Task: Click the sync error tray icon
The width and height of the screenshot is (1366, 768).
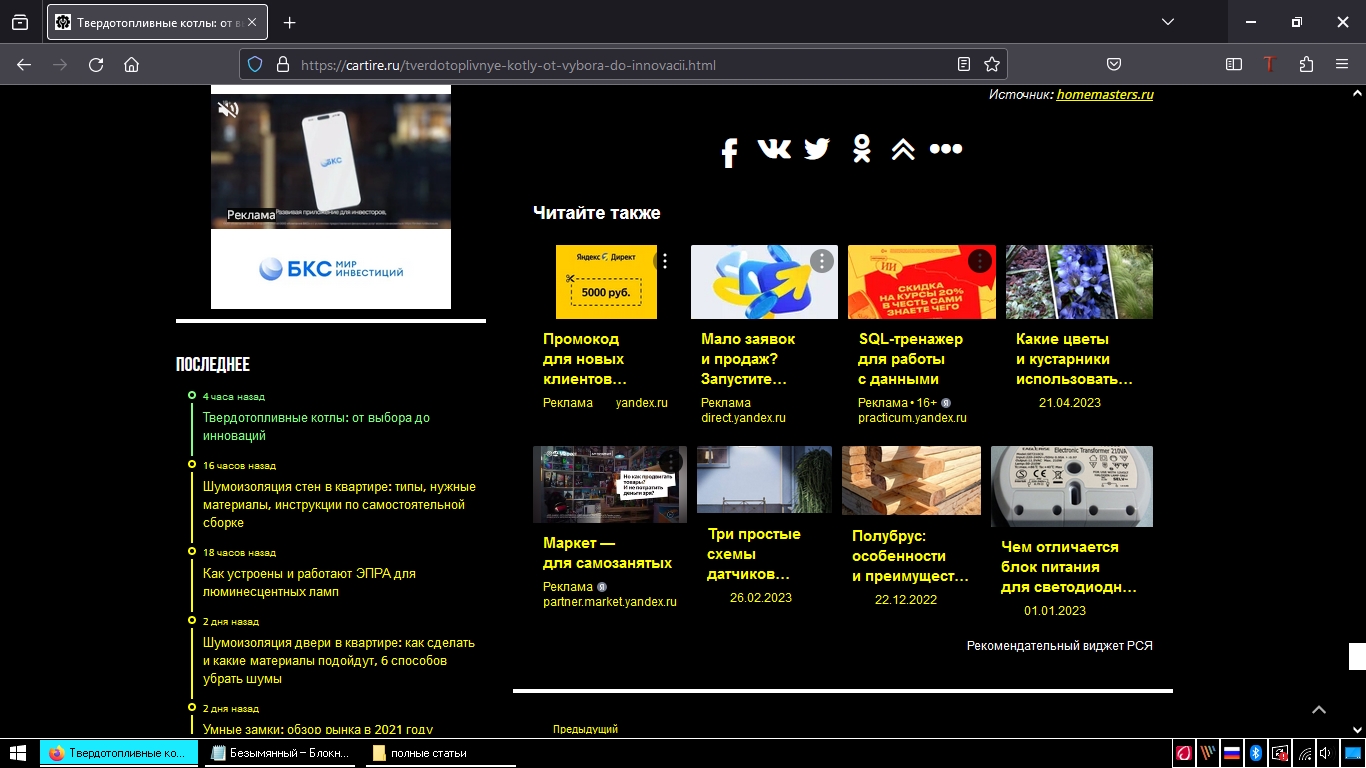Action: coord(1280,753)
